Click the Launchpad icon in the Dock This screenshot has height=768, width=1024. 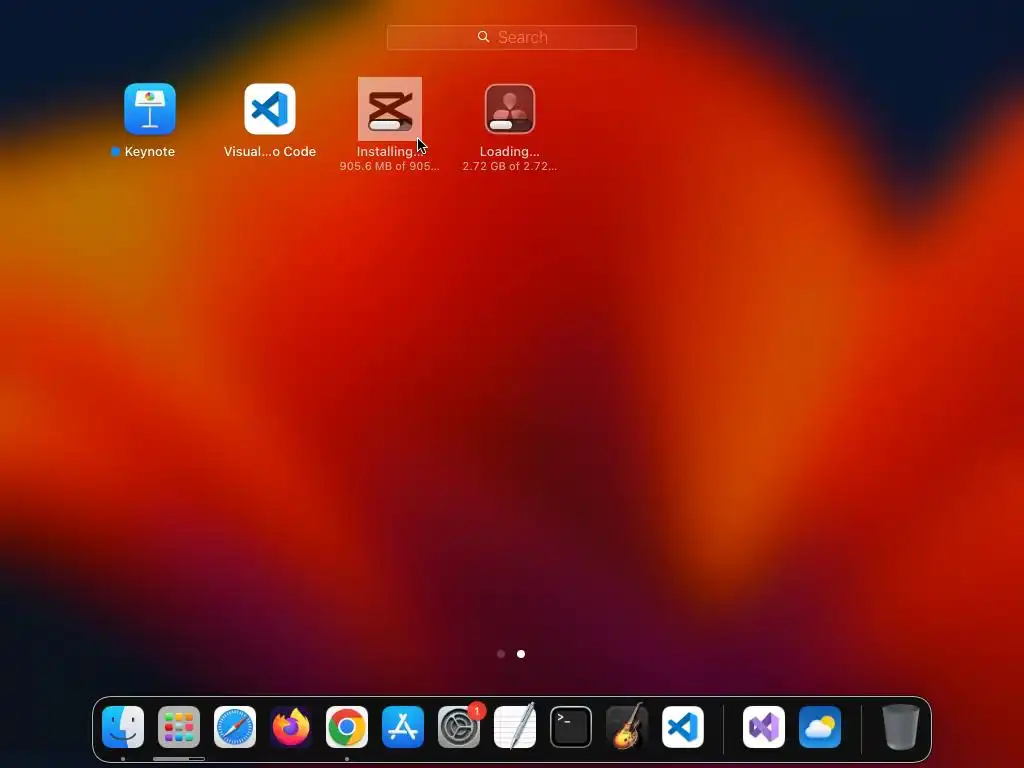[x=179, y=727]
